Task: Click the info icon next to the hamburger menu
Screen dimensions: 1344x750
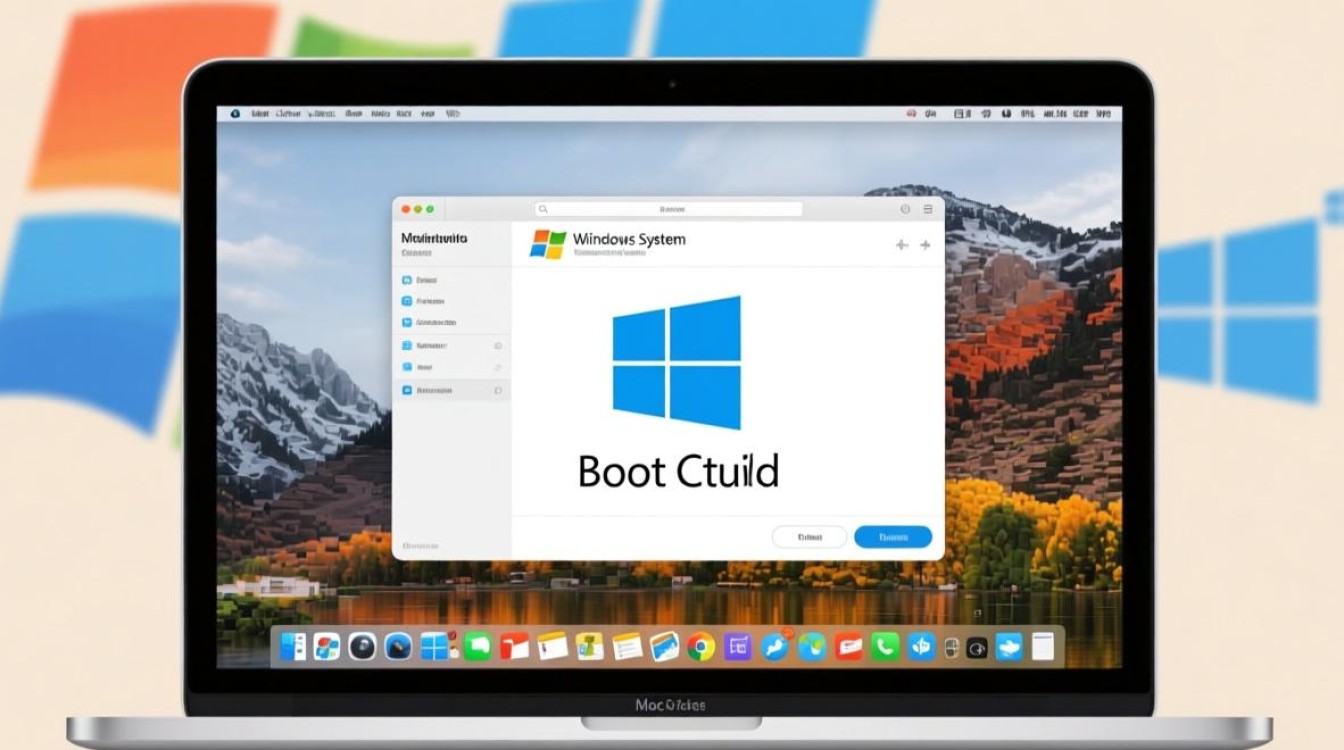Action: point(906,209)
